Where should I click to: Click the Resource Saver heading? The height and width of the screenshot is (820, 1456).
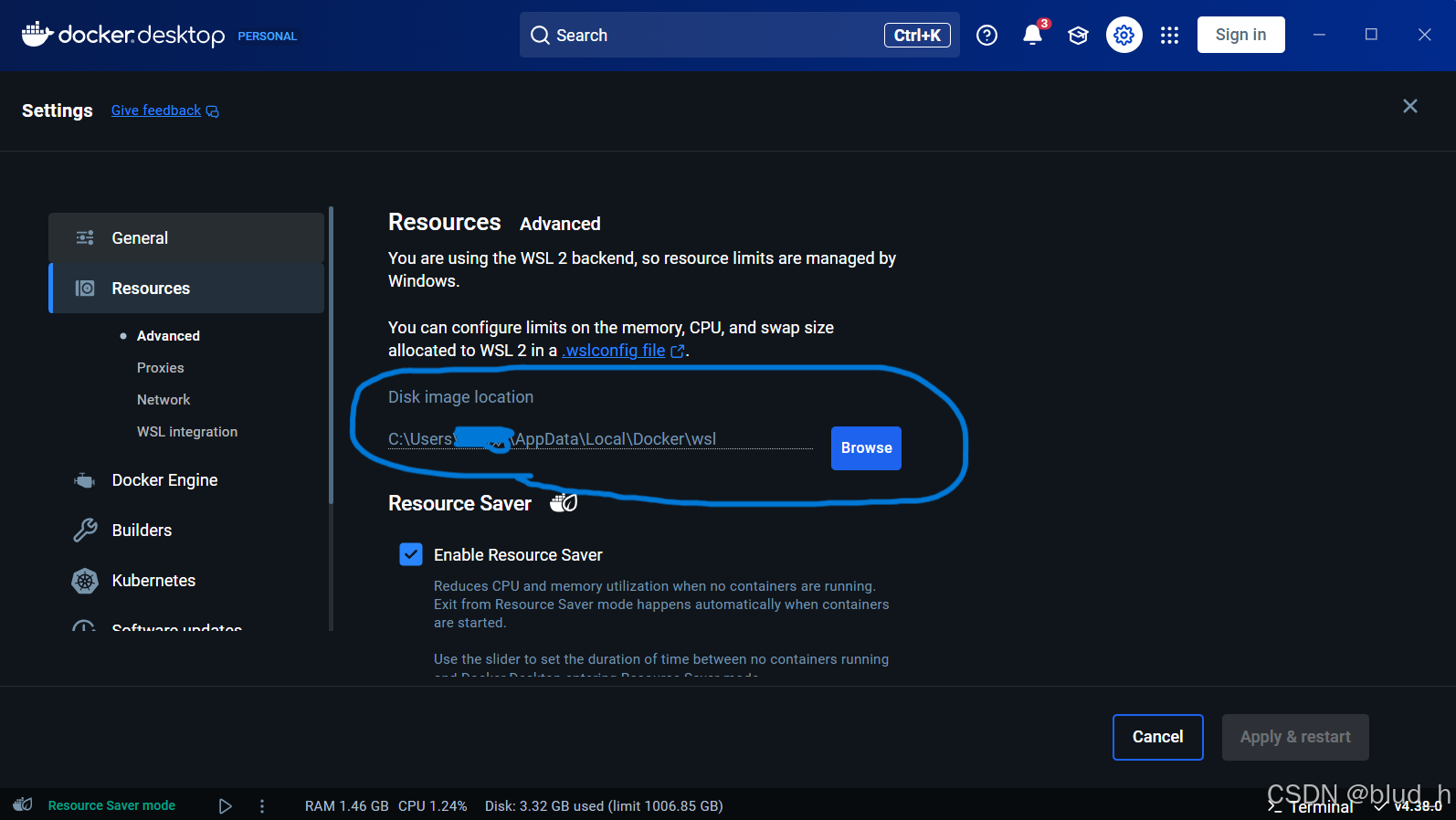pyautogui.click(x=459, y=503)
